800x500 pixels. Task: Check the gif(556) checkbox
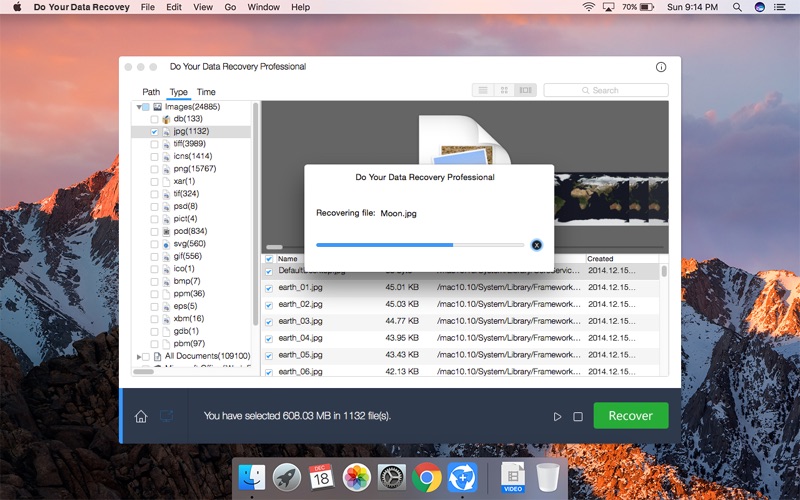(154, 257)
